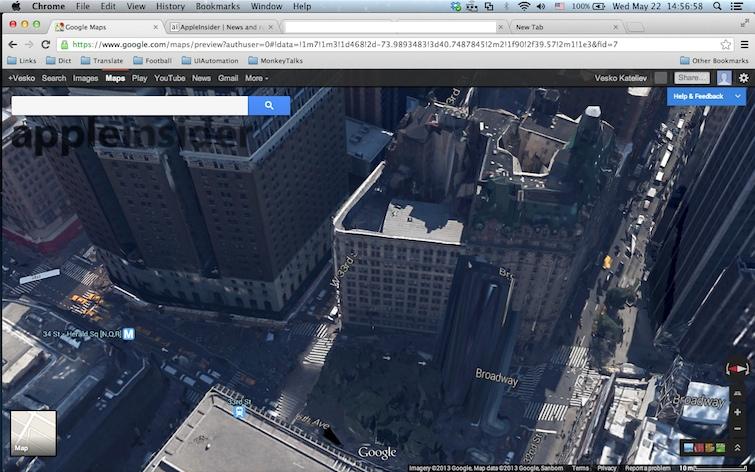
Task: Open the Translate bookmarks folder
Action: (x=102, y=61)
